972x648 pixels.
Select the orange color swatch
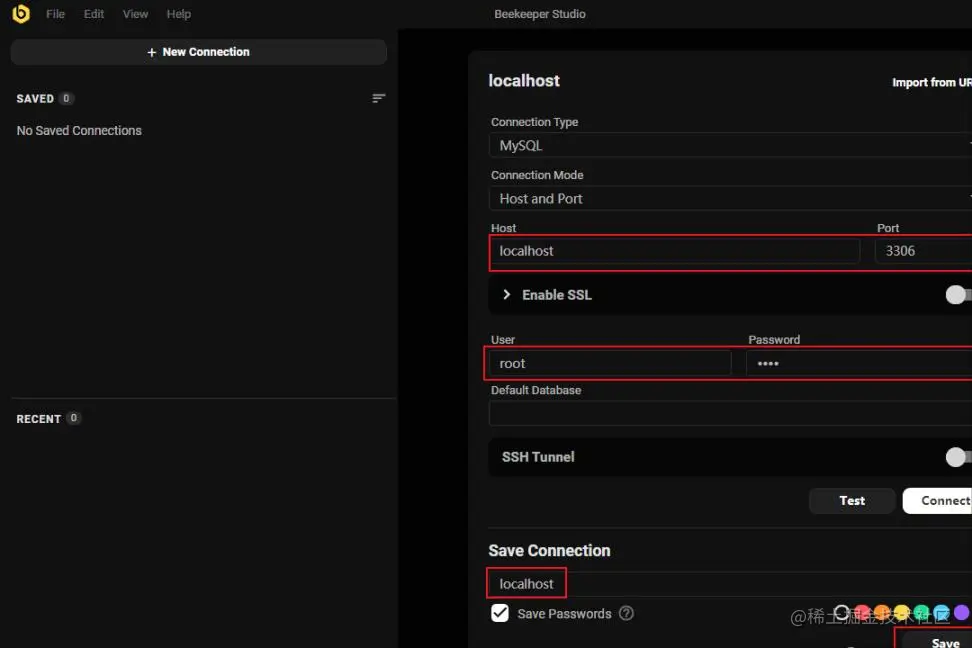[881, 613]
